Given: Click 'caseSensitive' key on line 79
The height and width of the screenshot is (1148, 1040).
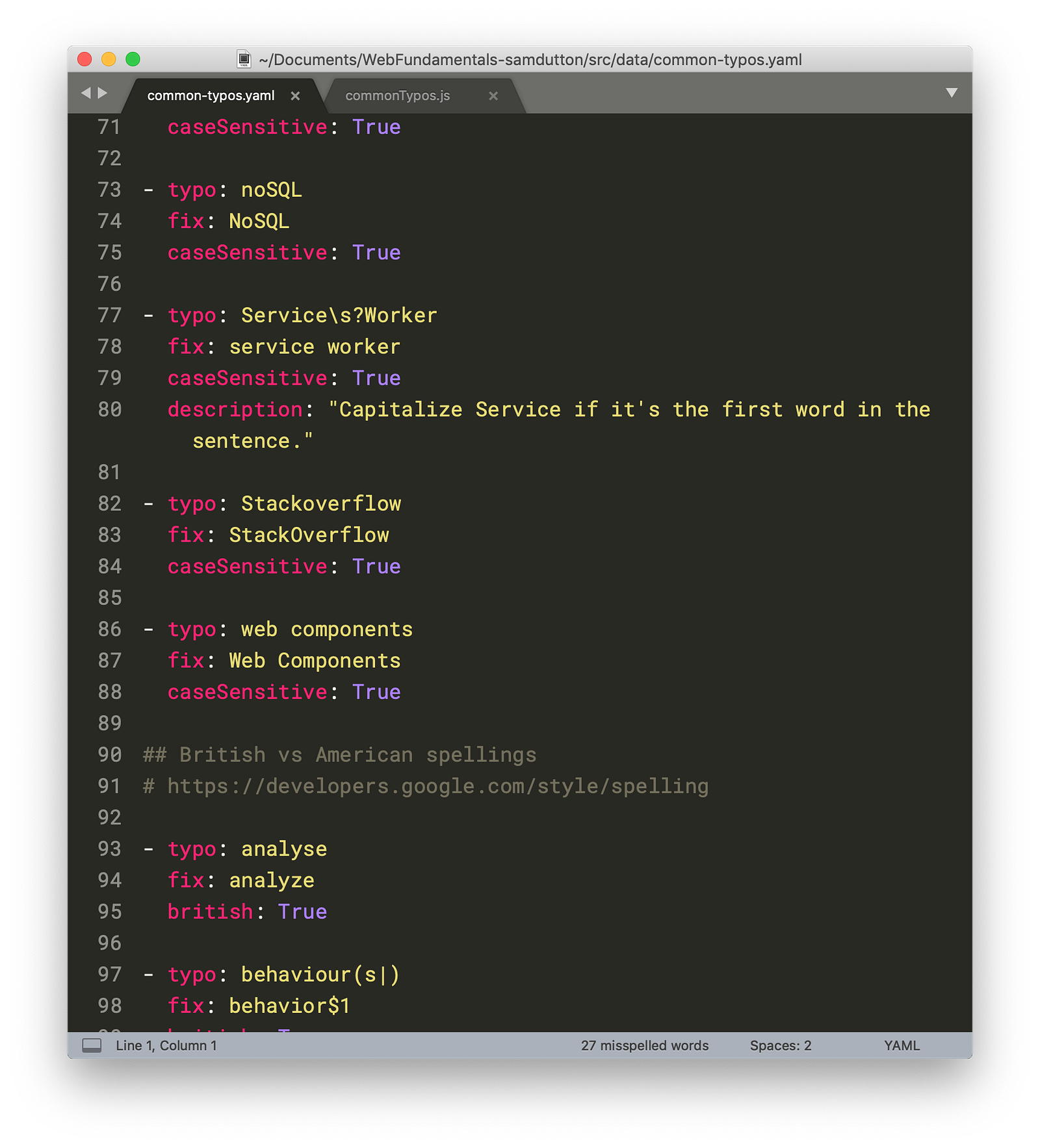Looking at the screenshot, I should point(247,378).
